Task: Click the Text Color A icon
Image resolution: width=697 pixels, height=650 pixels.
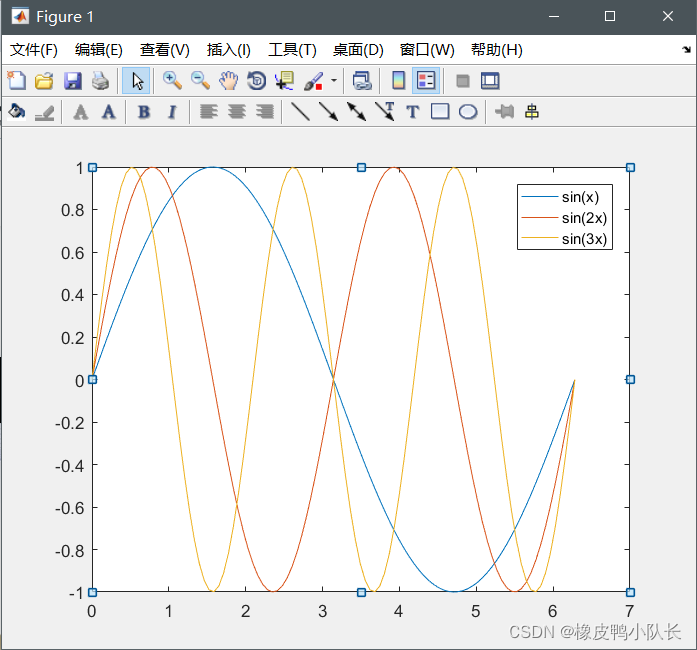Action: pyautogui.click(x=80, y=112)
